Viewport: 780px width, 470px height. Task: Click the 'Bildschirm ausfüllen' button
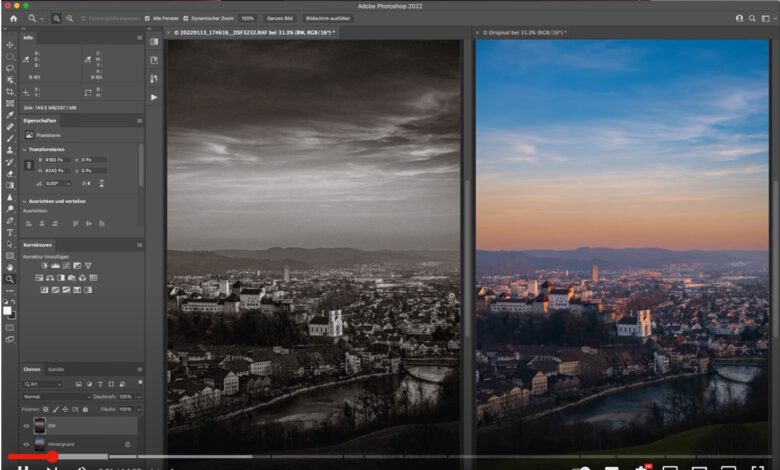pyautogui.click(x=326, y=18)
